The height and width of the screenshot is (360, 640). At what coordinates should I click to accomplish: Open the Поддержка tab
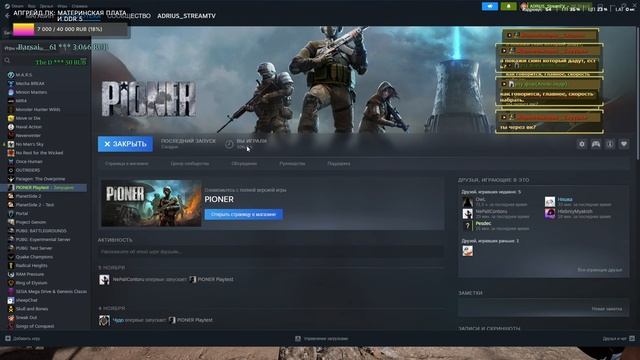(339, 164)
